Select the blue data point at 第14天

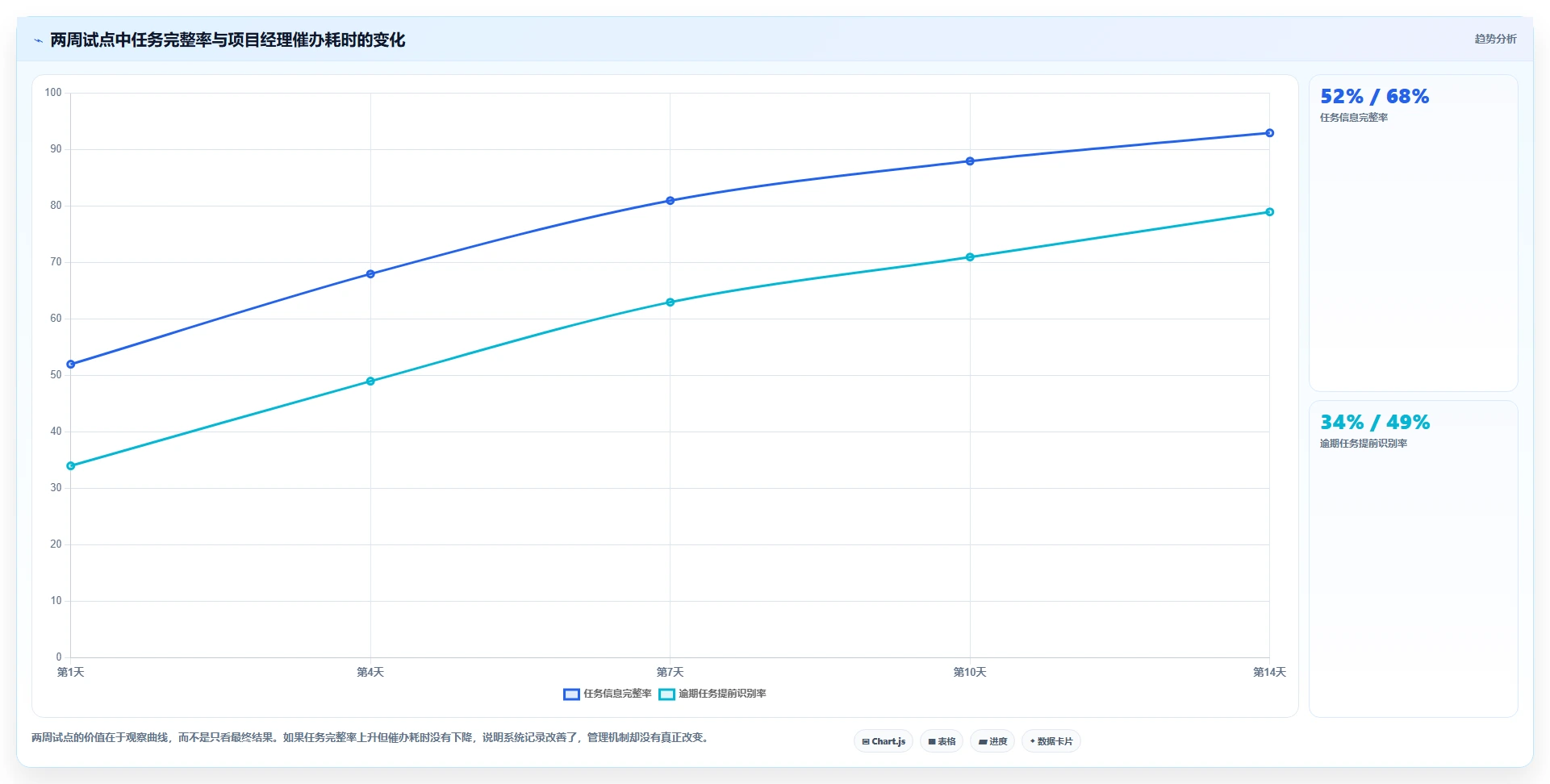tap(1270, 133)
